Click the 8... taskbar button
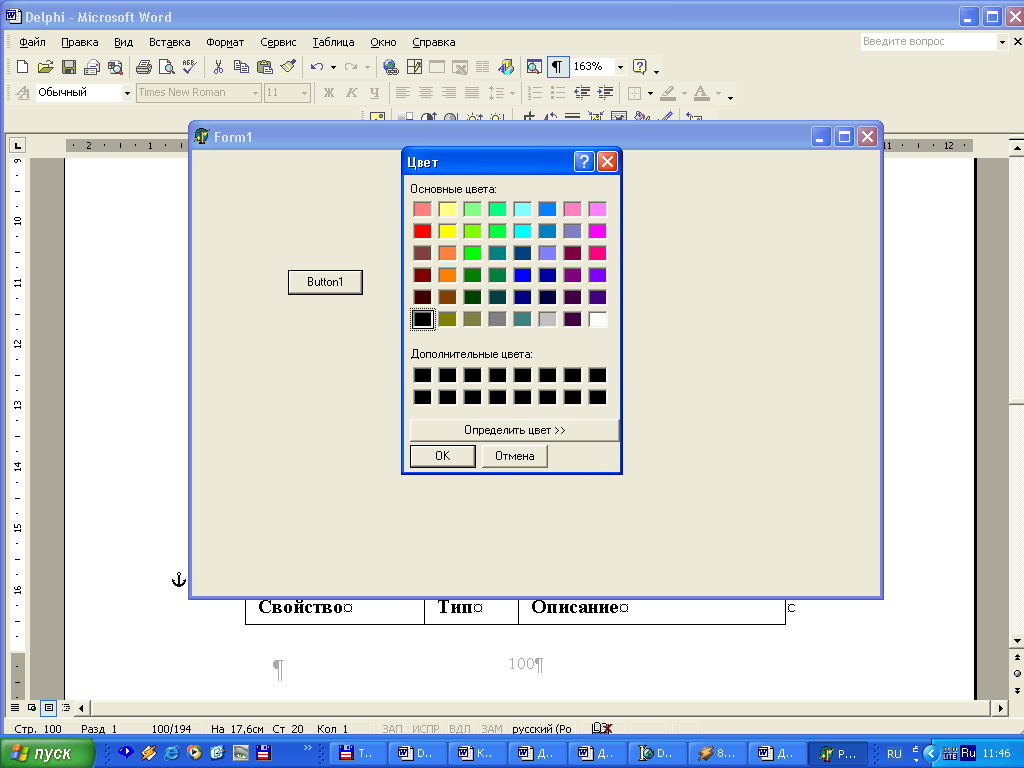The height and width of the screenshot is (768, 1024). tap(717, 753)
